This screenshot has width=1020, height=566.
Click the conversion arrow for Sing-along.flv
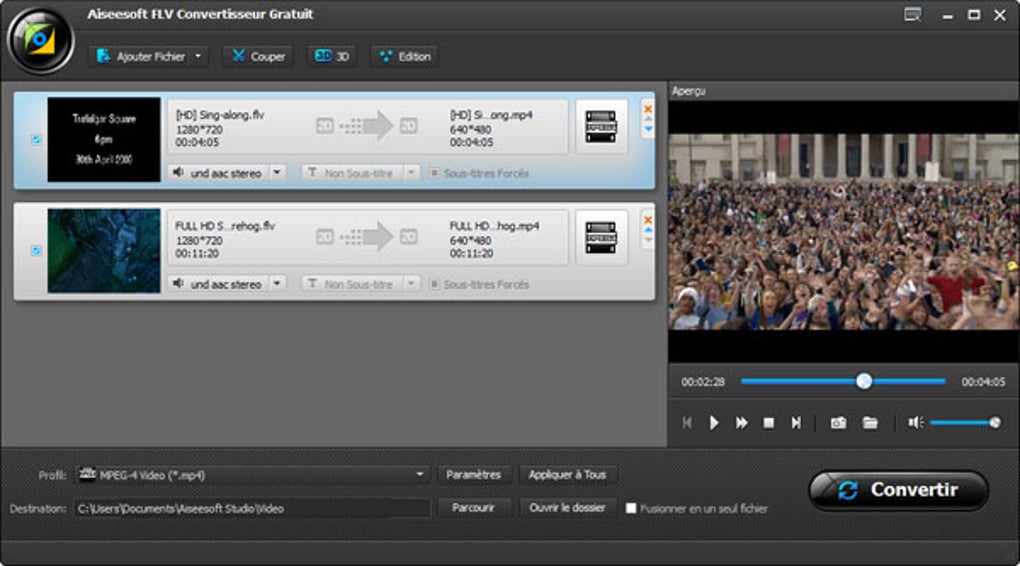[368, 126]
